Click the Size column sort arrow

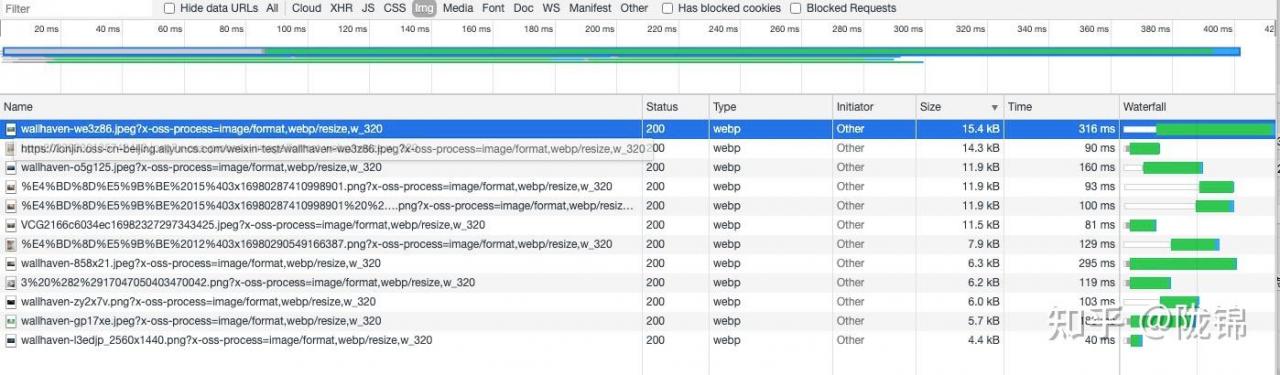click(994, 107)
